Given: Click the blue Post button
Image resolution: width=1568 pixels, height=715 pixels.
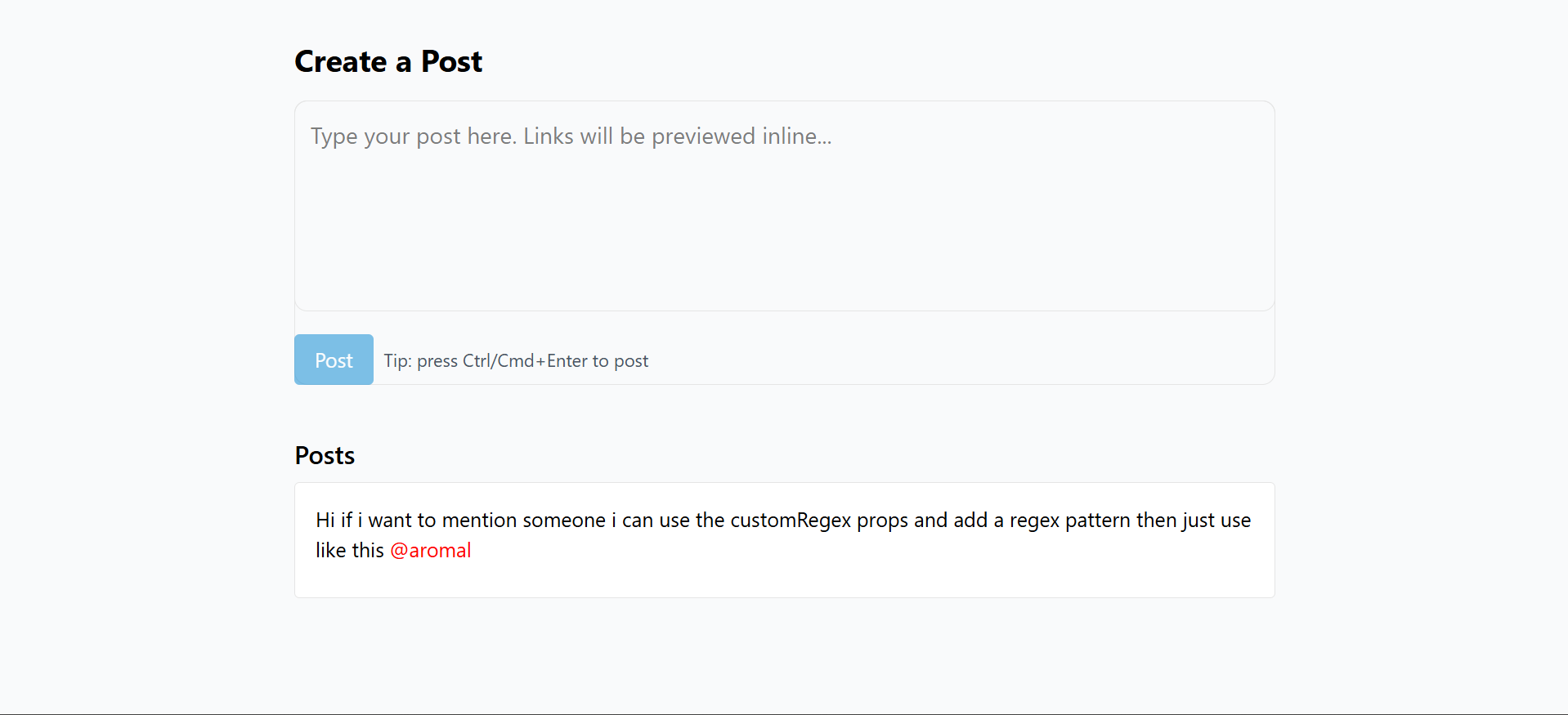Looking at the screenshot, I should pos(334,360).
